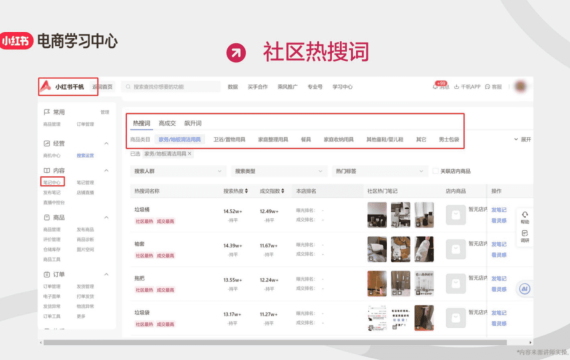Click the 管理 link beside 常用
This screenshot has height=360, width=570.
click(105, 112)
